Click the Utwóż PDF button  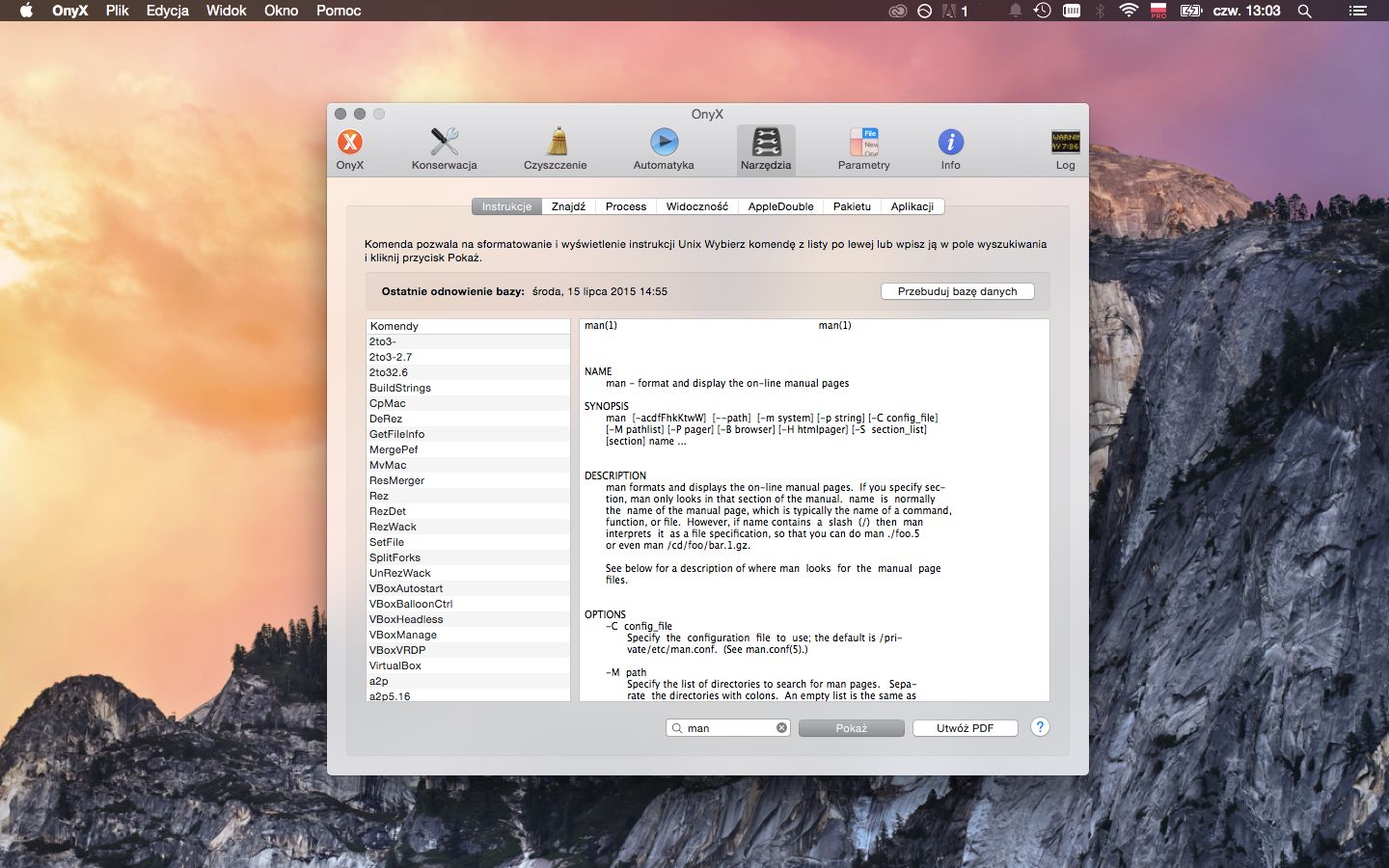point(965,728)
